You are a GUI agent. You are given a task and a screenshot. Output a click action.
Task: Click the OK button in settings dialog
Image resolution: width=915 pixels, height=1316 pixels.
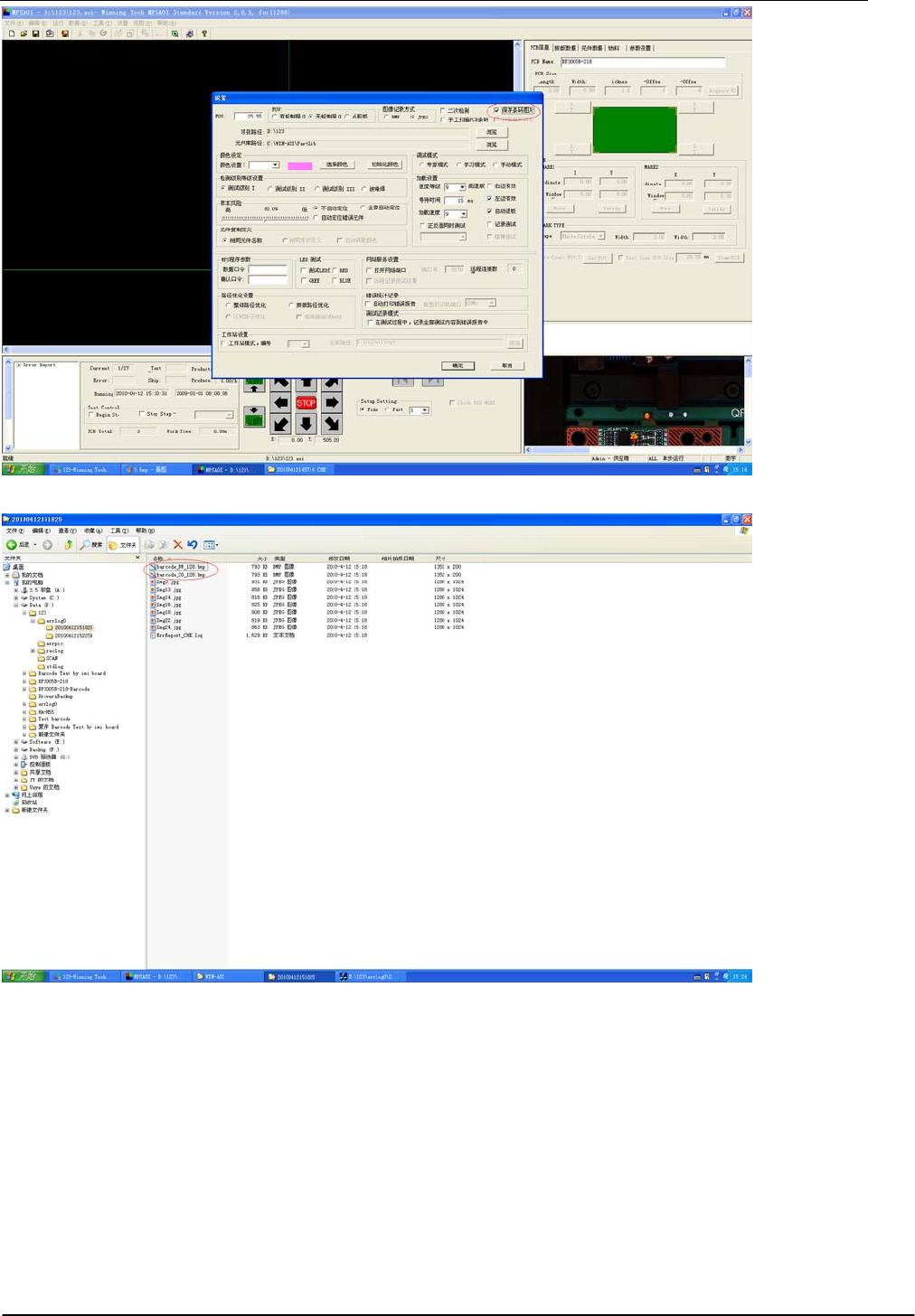tap(457, 365)
